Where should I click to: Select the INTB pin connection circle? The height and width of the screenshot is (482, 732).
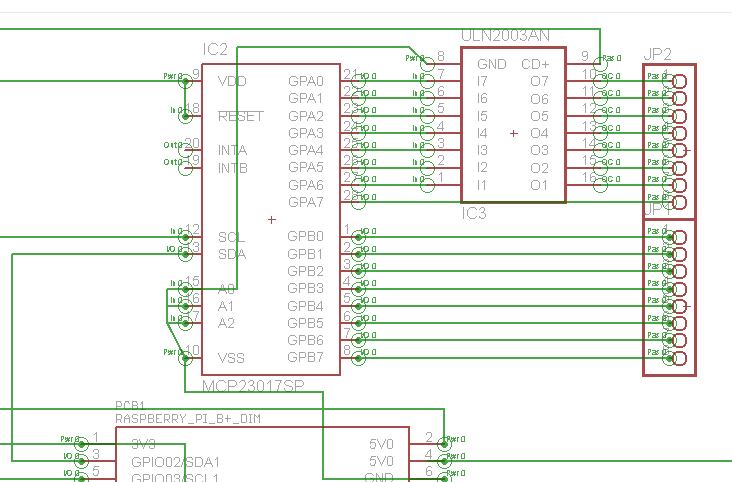coord(185,167)
